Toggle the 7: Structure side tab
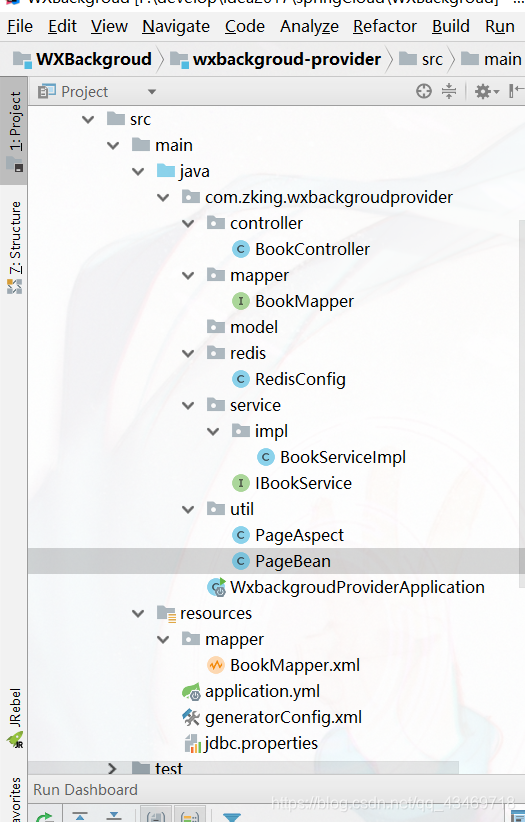 (14, 246)
